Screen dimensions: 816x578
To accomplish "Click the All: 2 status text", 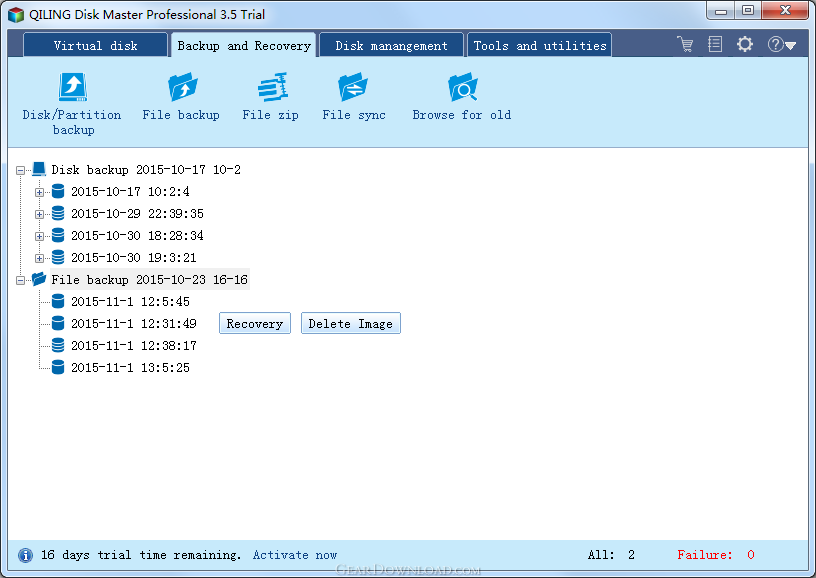I will click(x=611, y=555).
